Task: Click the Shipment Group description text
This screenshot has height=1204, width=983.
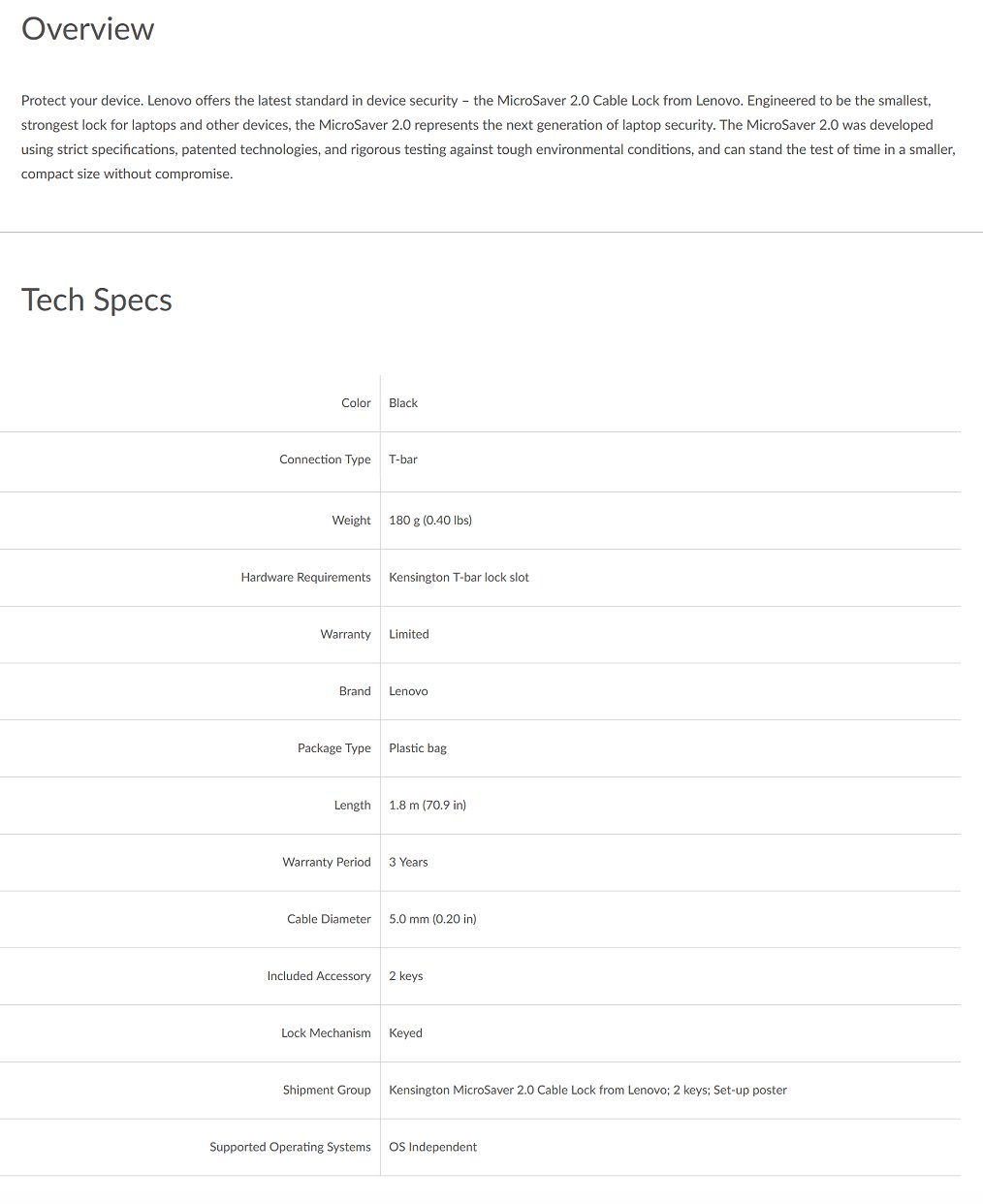Action: click(587, 1091)
